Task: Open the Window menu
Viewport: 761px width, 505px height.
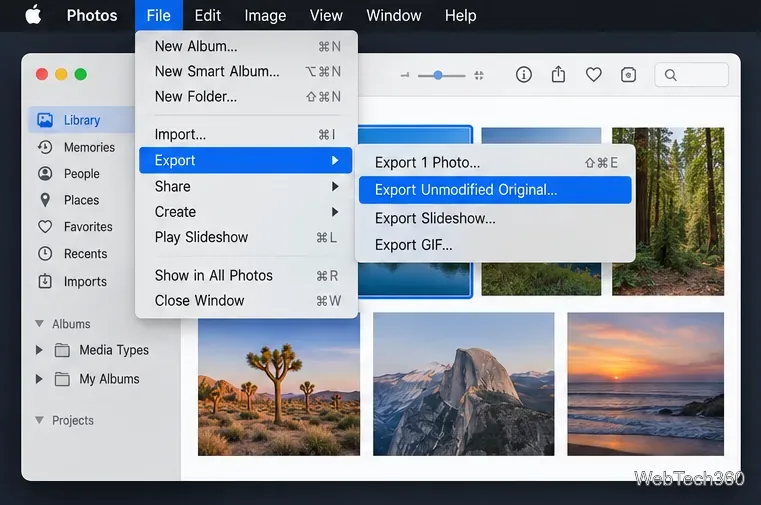Action: point(394,16)
